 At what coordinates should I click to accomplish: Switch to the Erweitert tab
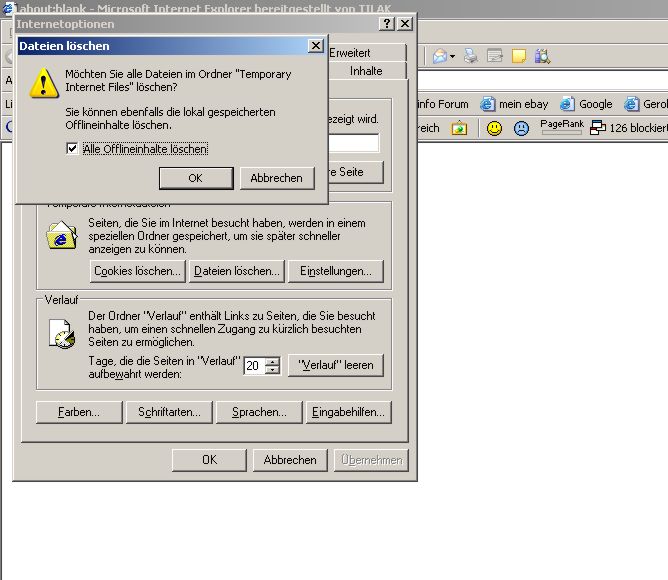pos(354,53)
